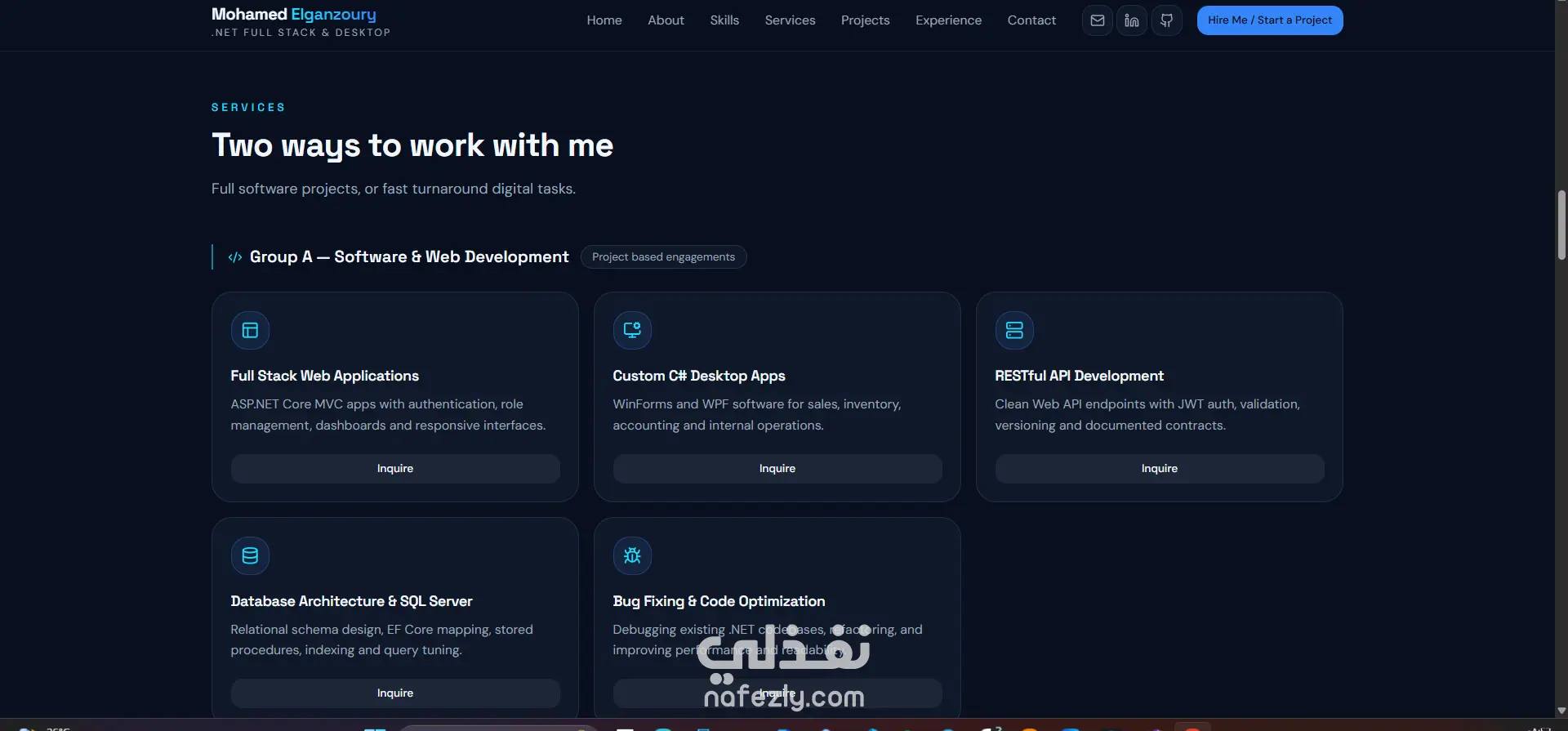Open the GitHub icon link
This screenshot has width=1568, height=731.
pos(1167,20)
